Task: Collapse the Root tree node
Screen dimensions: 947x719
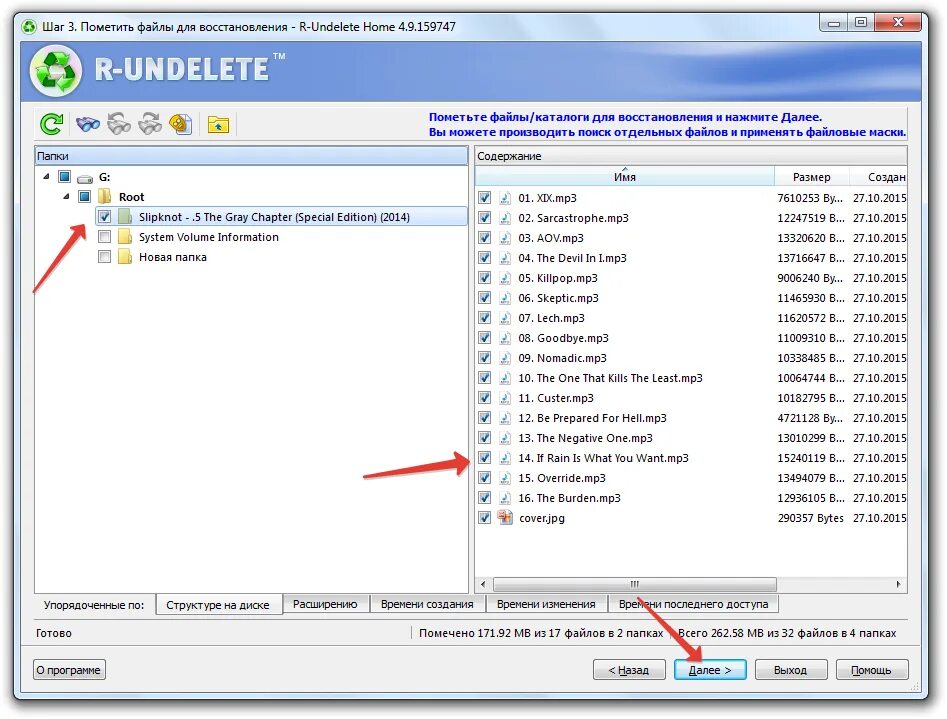Action: click(x=66, y=196)
